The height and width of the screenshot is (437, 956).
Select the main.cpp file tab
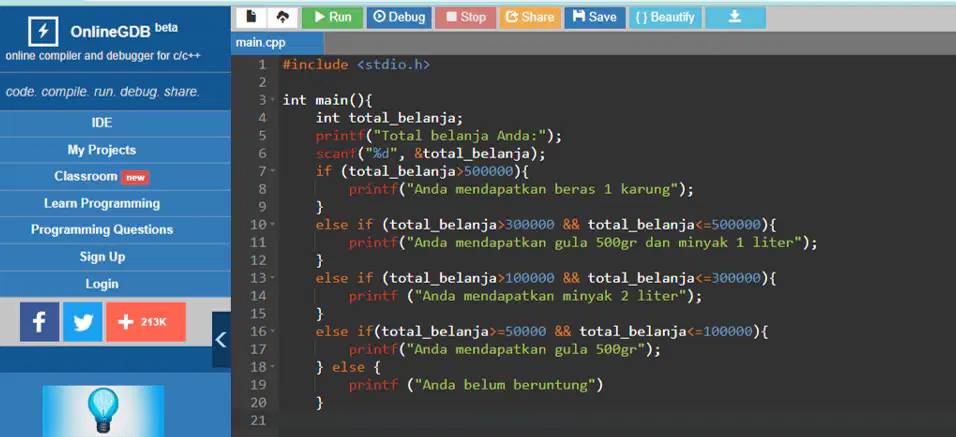[277, 43]
